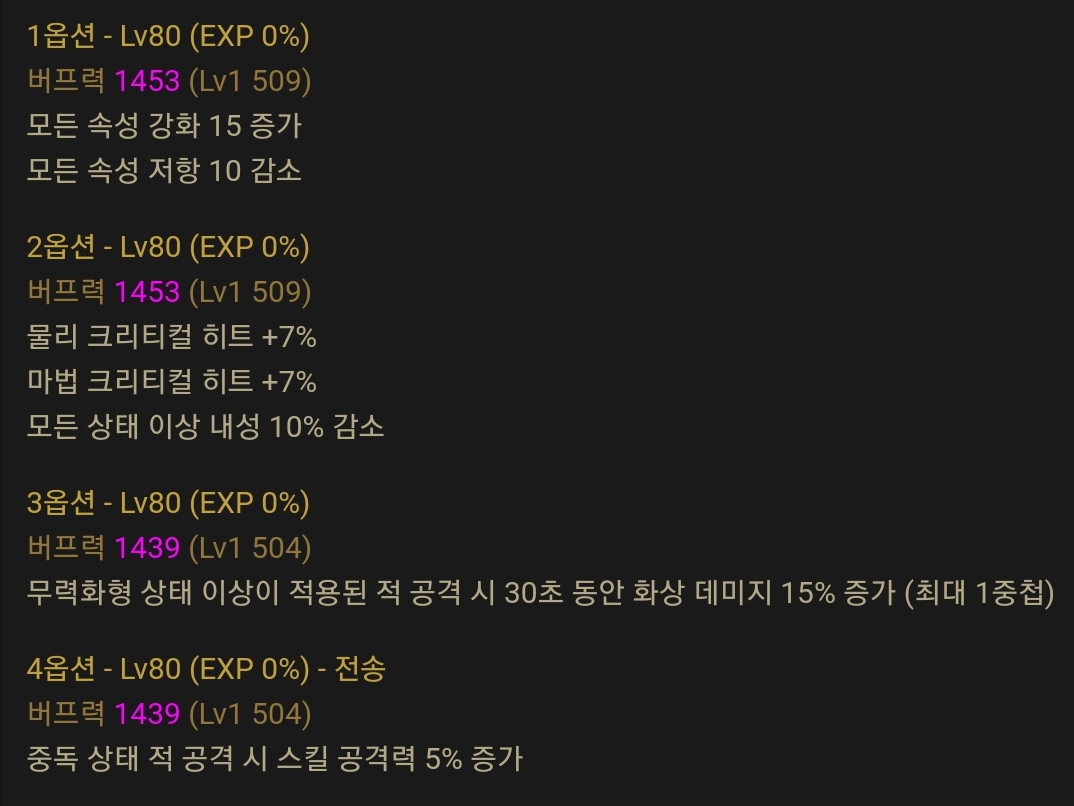Select the magenta 1453 value under 2옵션
The height and width of the screenshot is (806, 1074).
tap(147, 292)
